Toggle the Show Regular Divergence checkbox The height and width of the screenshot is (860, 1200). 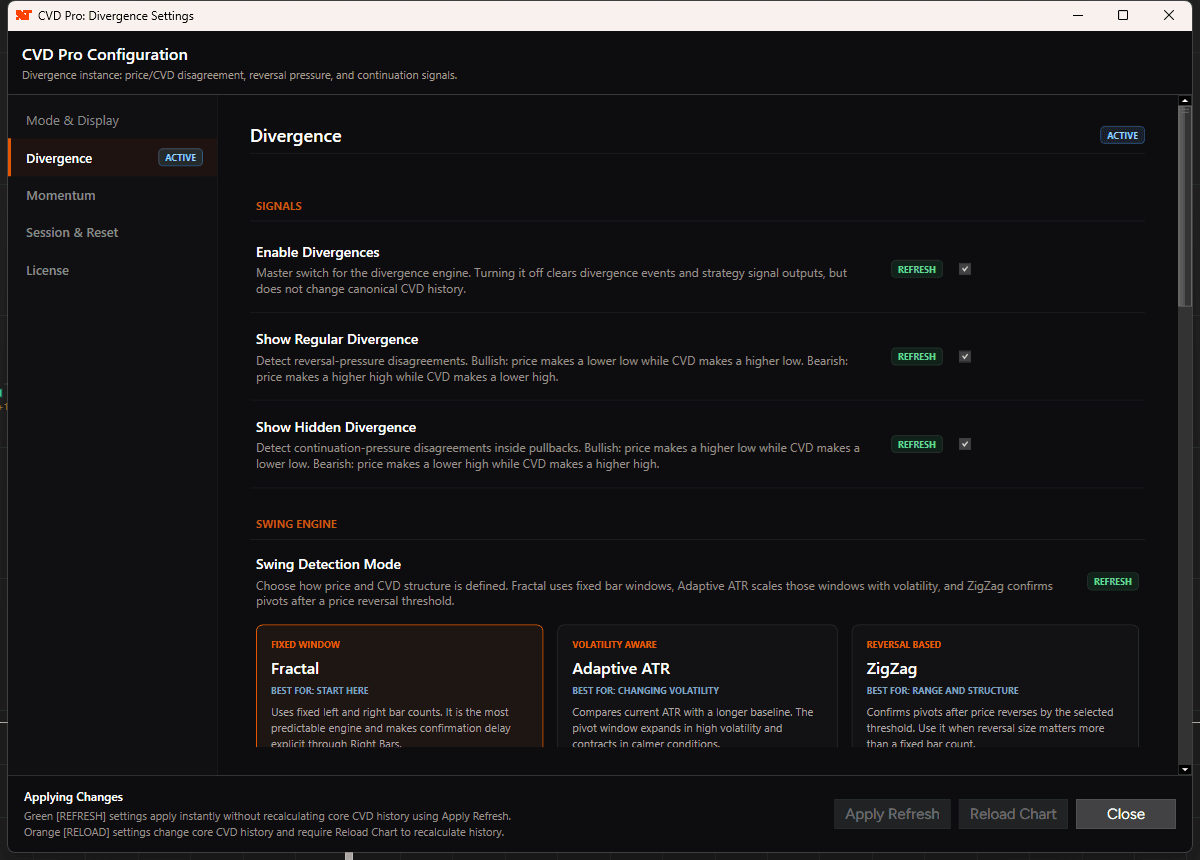click(965, 356)
